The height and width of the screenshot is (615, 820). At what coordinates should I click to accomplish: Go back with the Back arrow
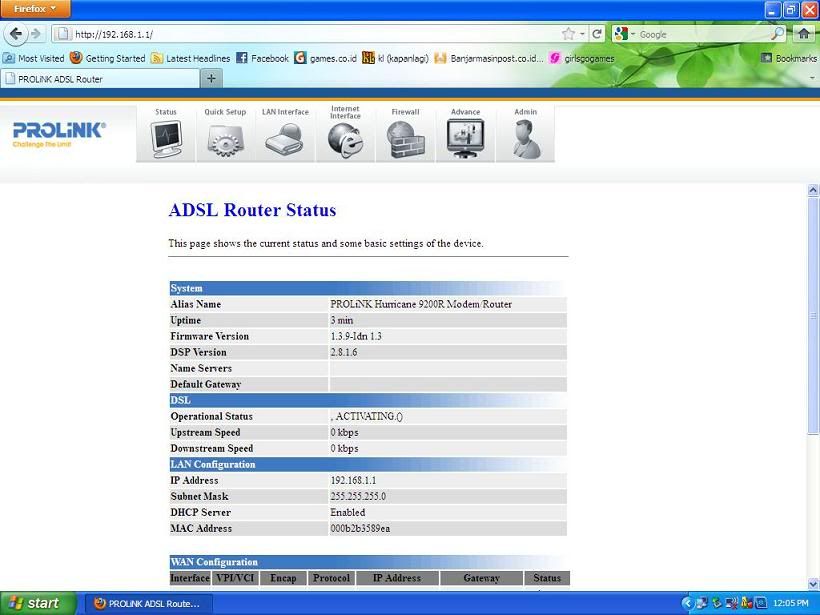16,34
